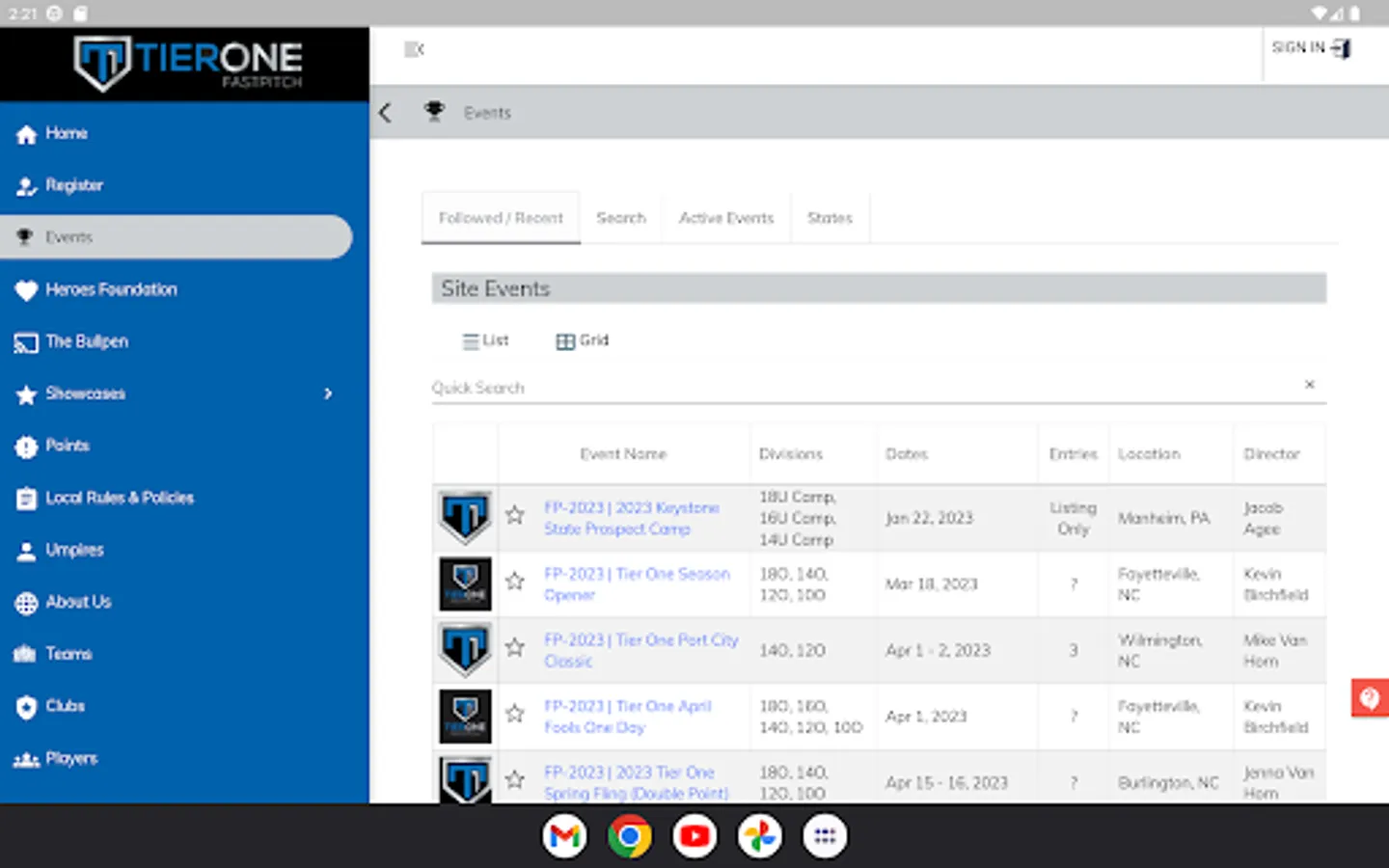This screenshot has width=1389, height=868.
Task: Open Tier One April Fools One Day event
Action: pos(628,717)
